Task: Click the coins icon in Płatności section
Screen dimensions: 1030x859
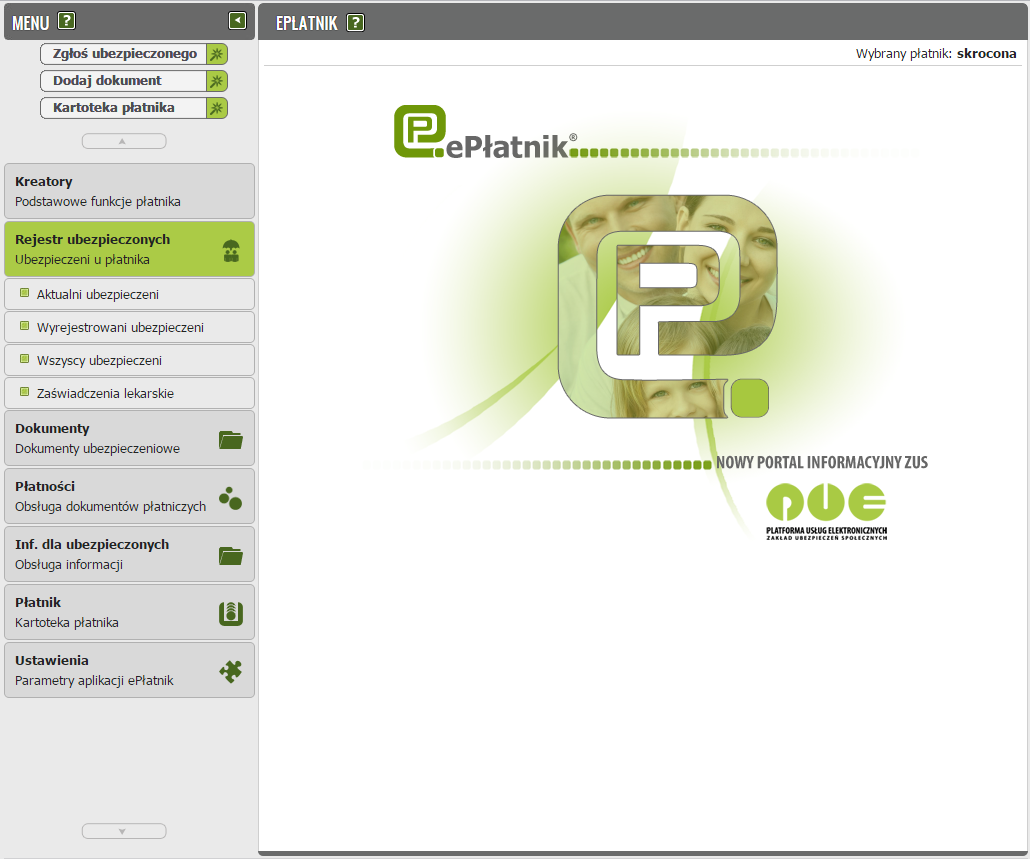Action: click(231, 498)
